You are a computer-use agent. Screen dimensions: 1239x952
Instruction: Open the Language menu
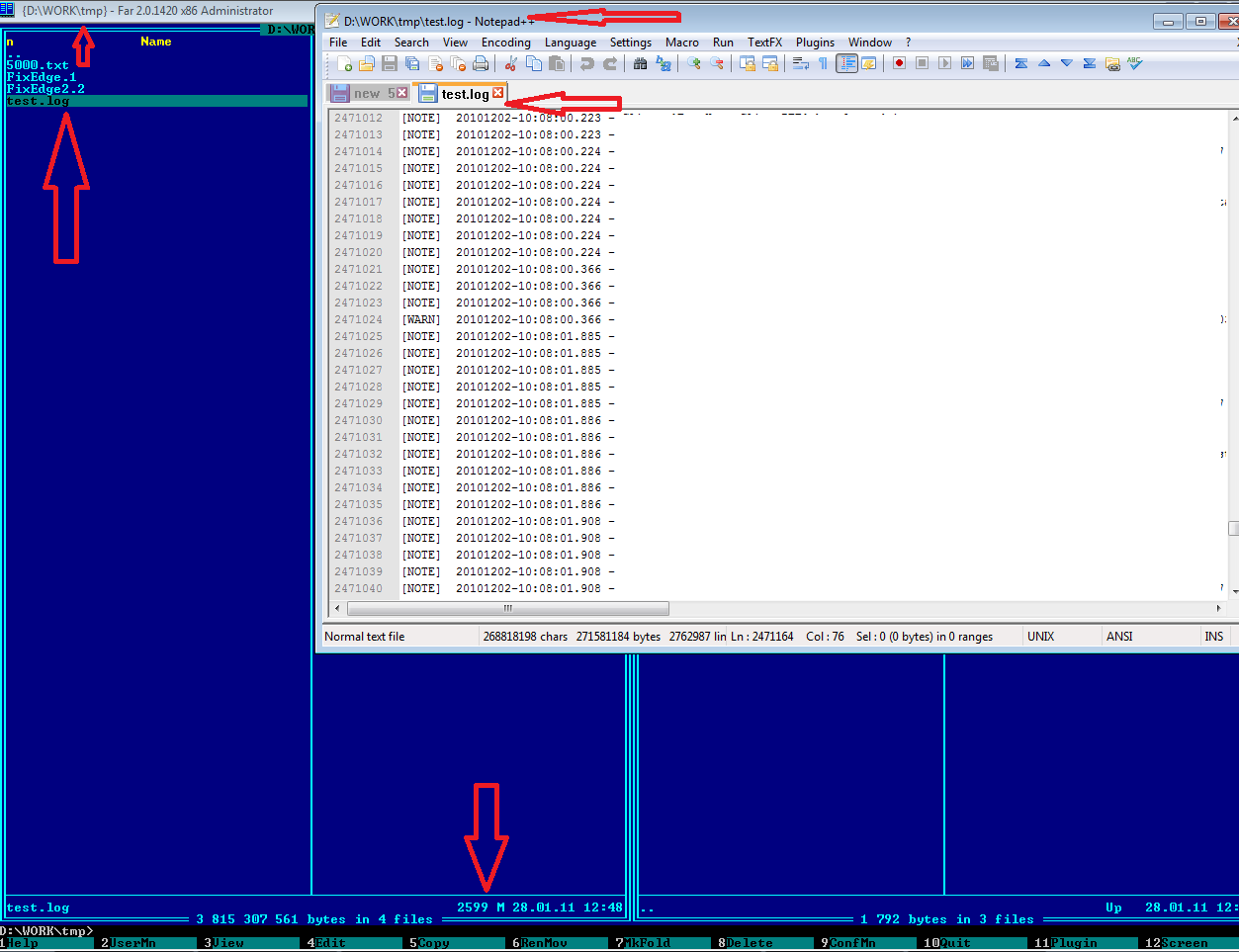(x=570, y=43)
